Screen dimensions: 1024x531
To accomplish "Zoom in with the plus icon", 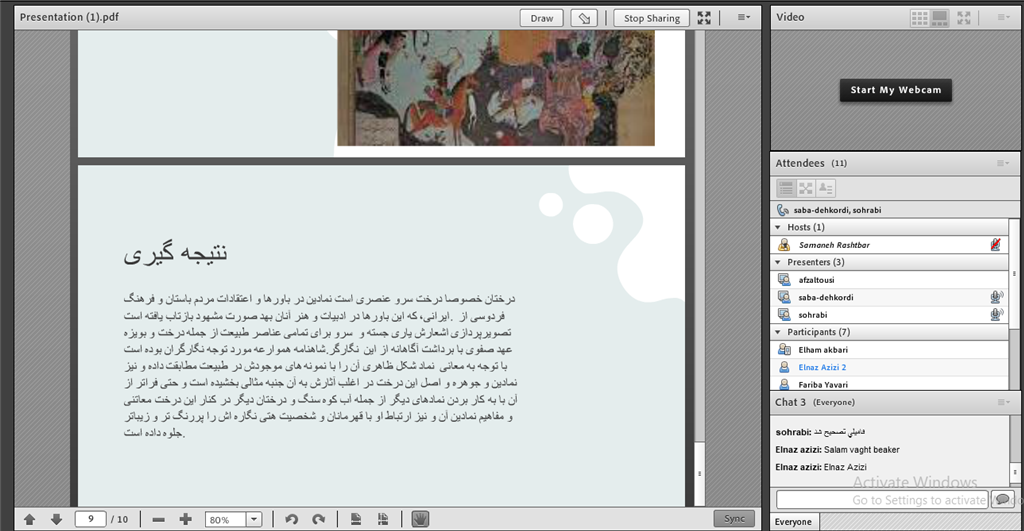I will [x=185, y=519].
